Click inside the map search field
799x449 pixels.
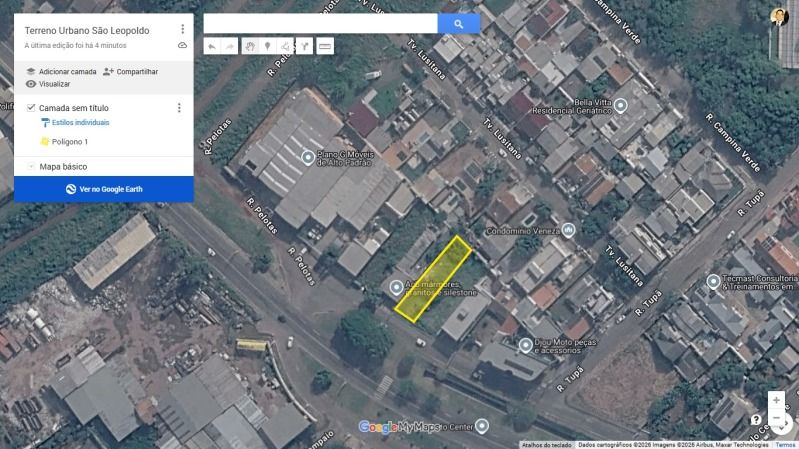pyautogui.click(x=321, y=23)
